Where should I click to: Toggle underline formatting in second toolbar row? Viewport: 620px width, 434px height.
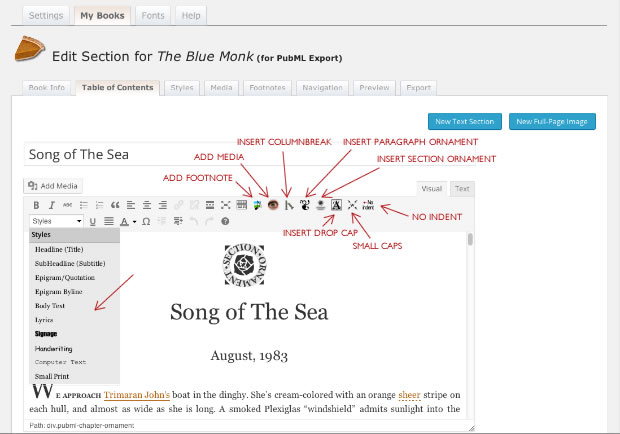tap(93, 221)
